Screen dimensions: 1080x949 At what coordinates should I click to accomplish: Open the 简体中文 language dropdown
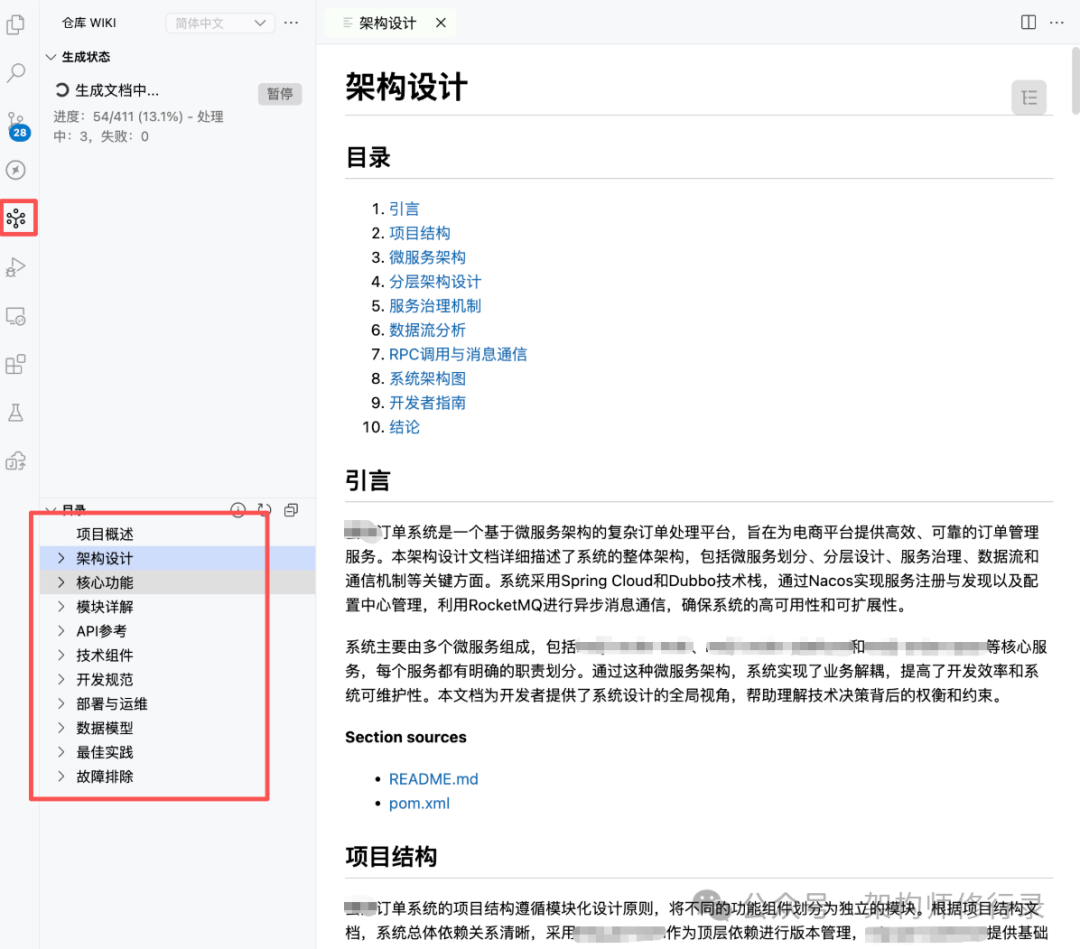[x=220, y=23]
